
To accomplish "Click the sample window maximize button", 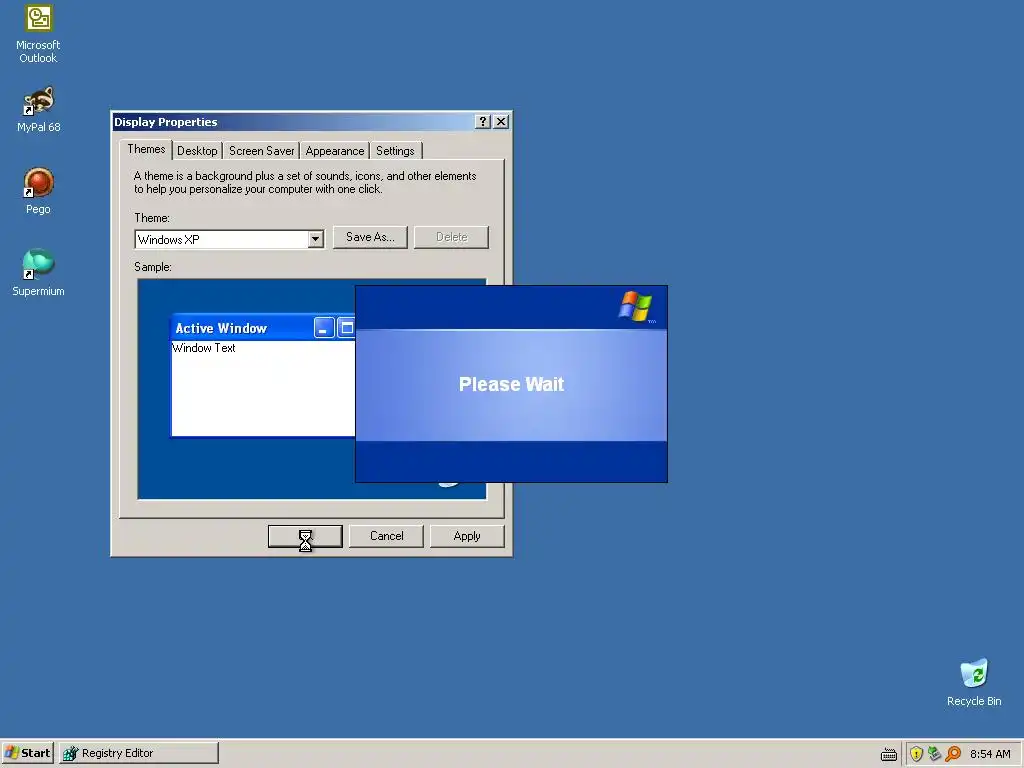I will tap(346, 328).
